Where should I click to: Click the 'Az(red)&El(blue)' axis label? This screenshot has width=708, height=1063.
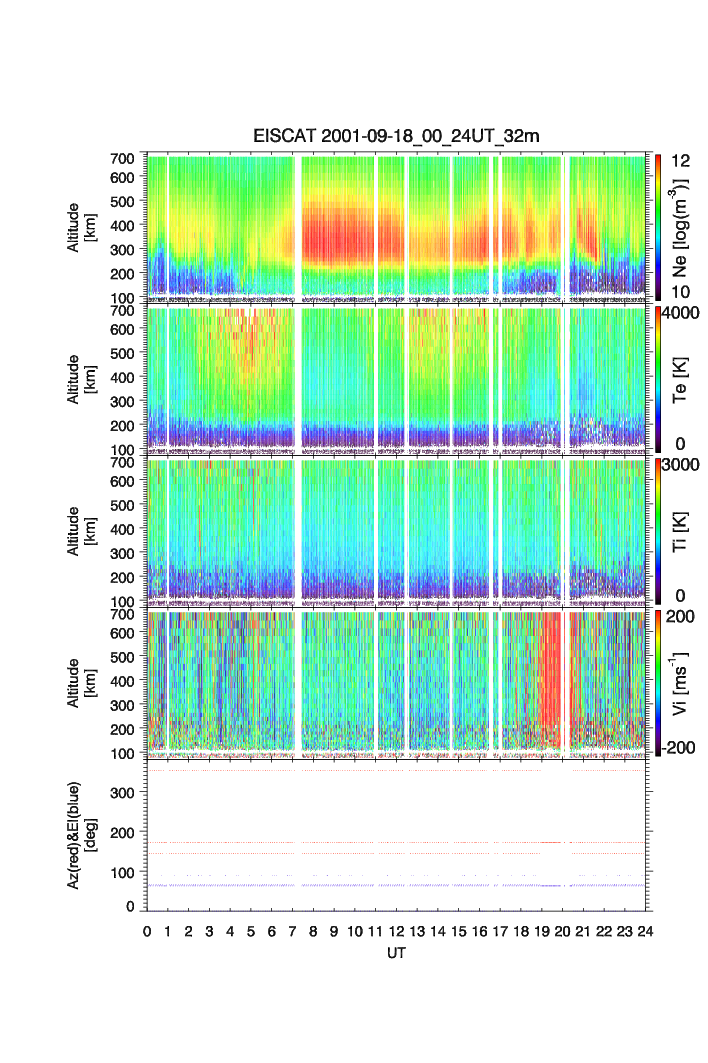coord(80,836)
